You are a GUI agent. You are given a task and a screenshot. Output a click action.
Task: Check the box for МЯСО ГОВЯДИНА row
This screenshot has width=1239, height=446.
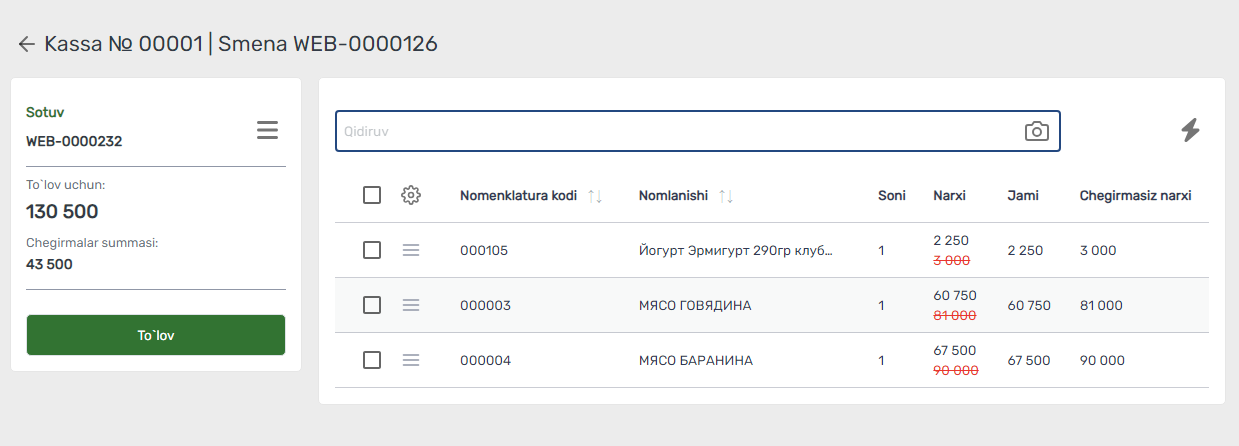tap(372, 305)
